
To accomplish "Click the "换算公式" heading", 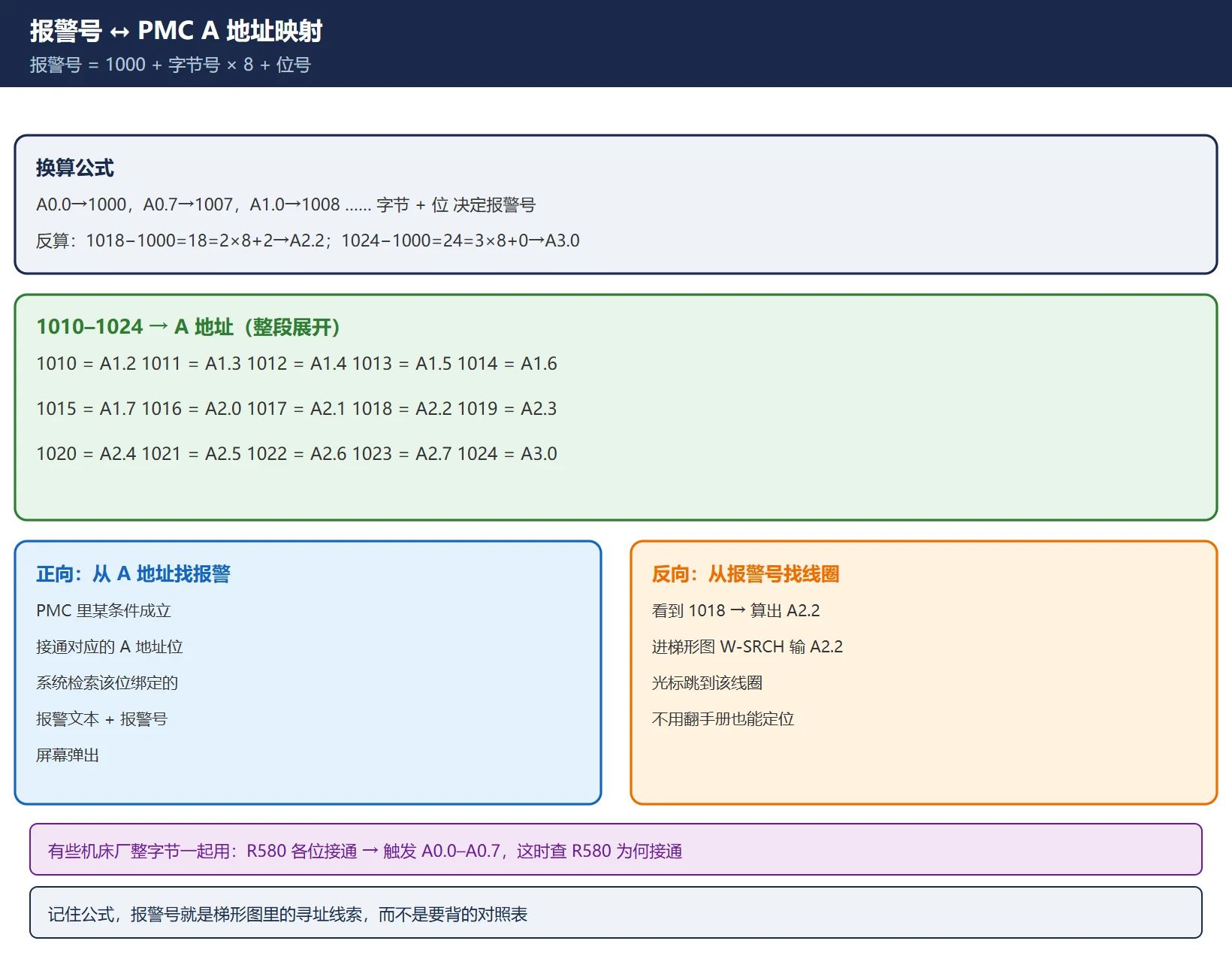I will [75, 168].
